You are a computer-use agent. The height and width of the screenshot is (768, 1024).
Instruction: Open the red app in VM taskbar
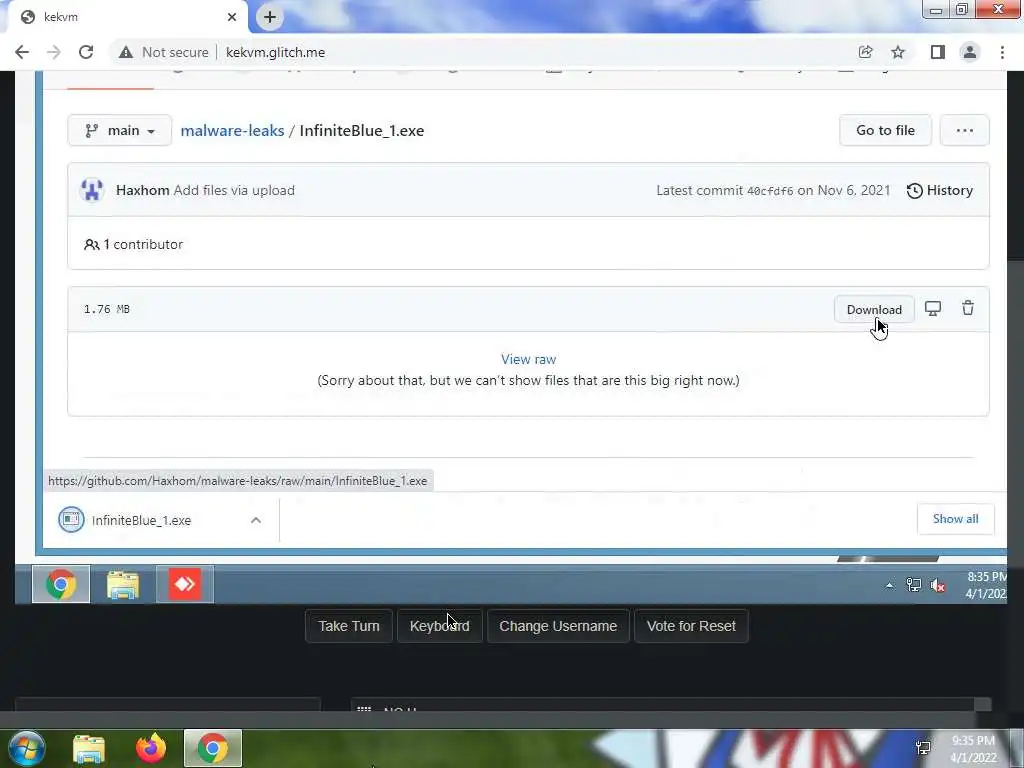point(185,584)
